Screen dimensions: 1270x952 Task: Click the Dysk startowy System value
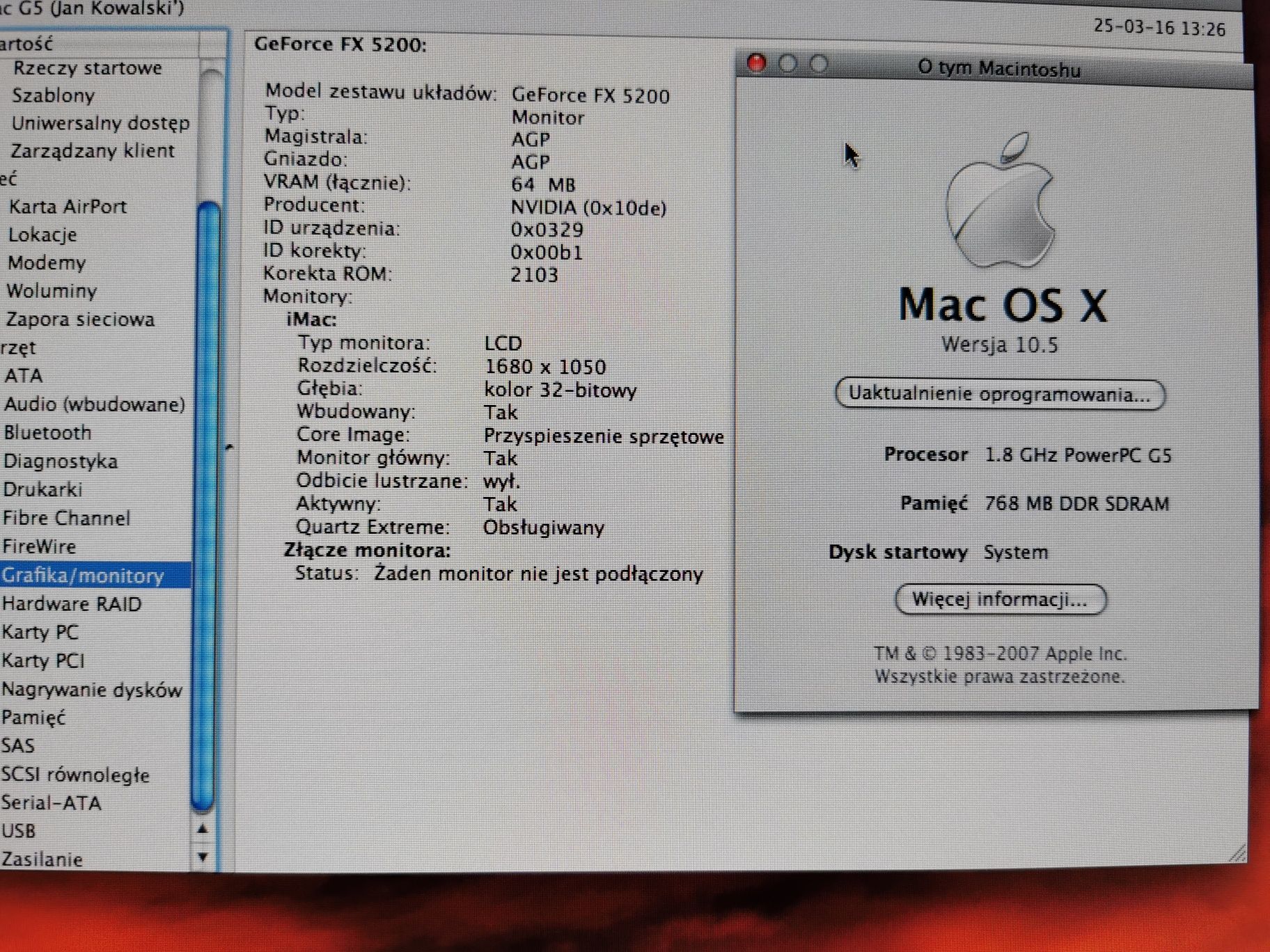click(1015, 552)
